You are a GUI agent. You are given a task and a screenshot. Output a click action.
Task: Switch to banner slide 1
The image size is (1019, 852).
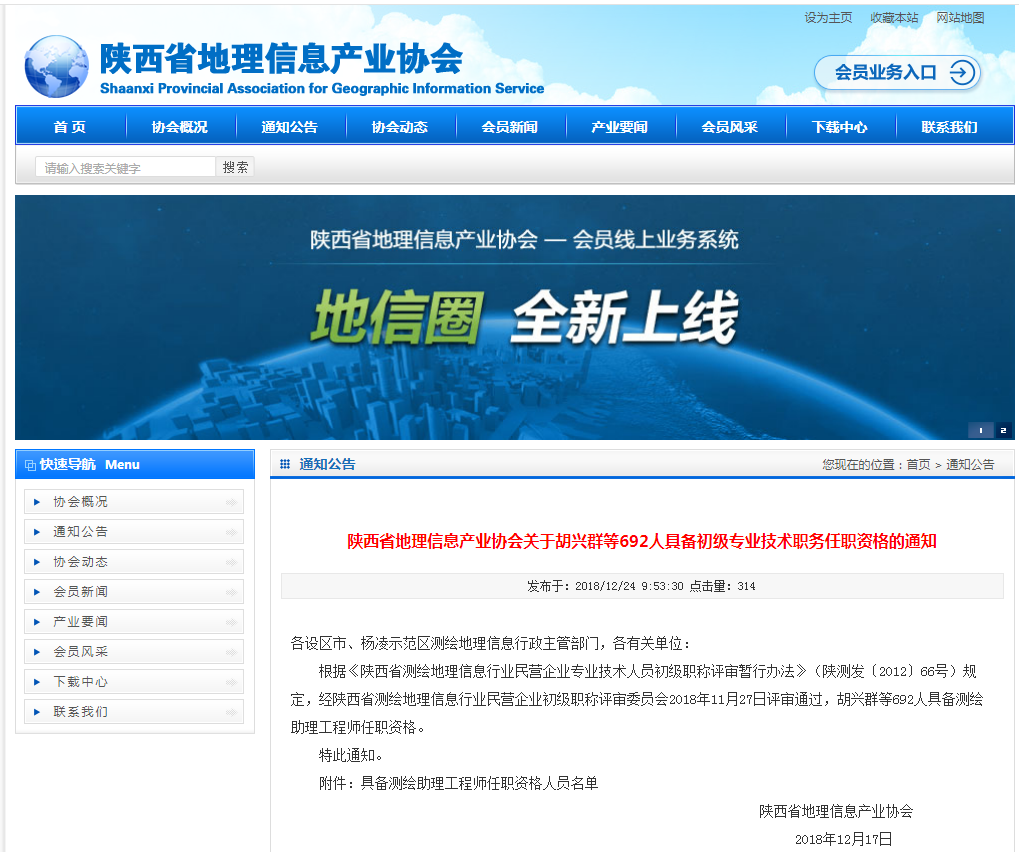[x=981, y=430]
